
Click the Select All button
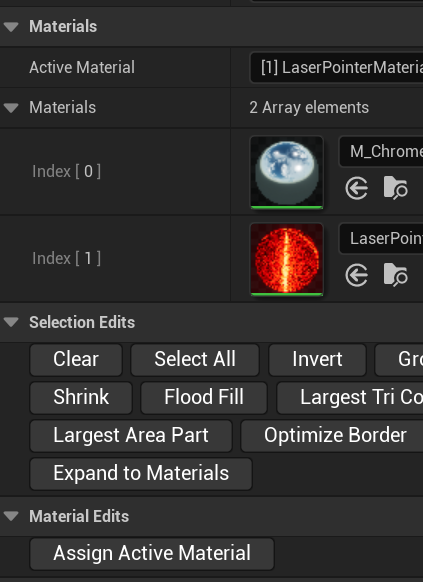click(195, 360)
